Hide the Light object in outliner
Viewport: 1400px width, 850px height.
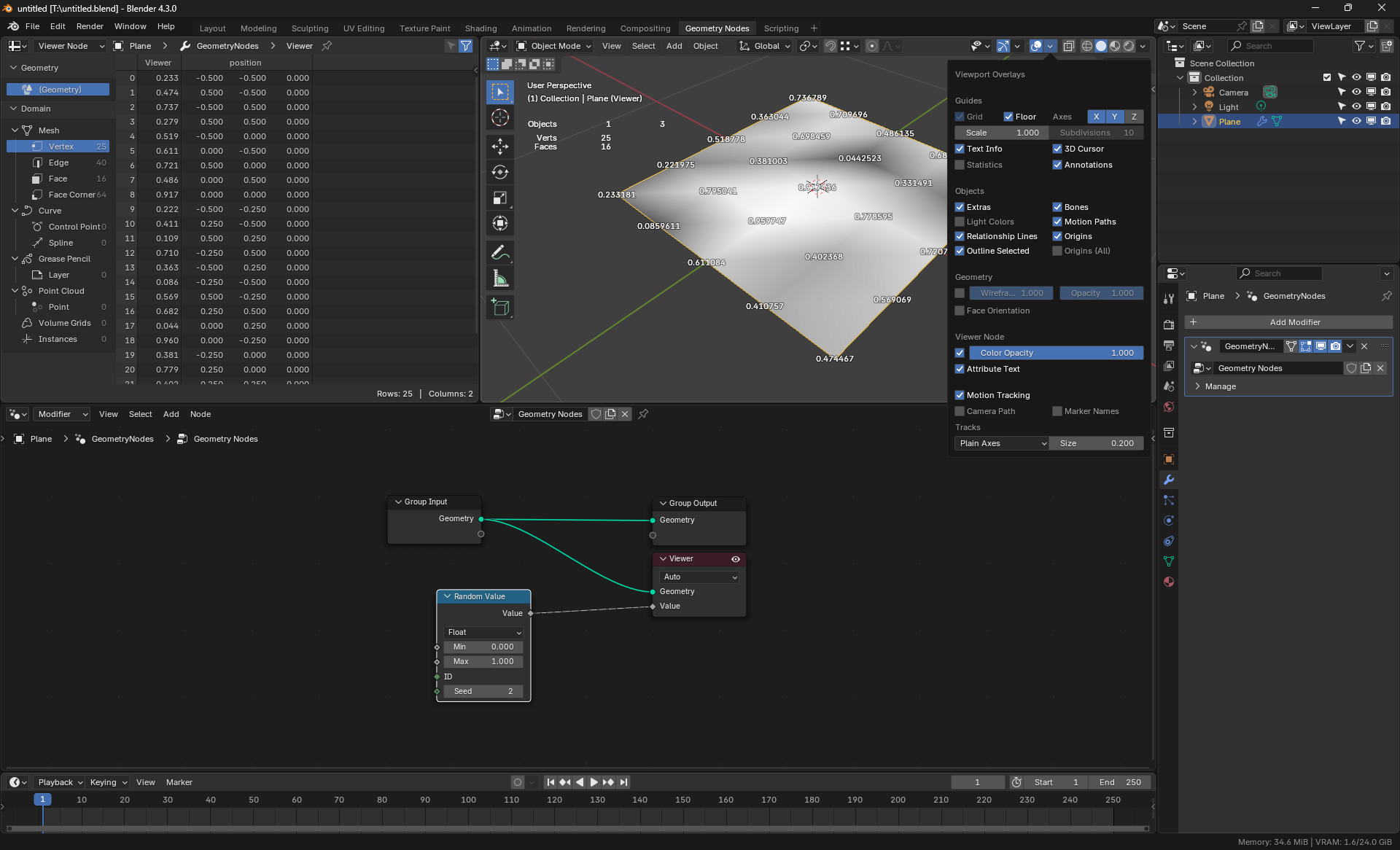(1356, 106)
